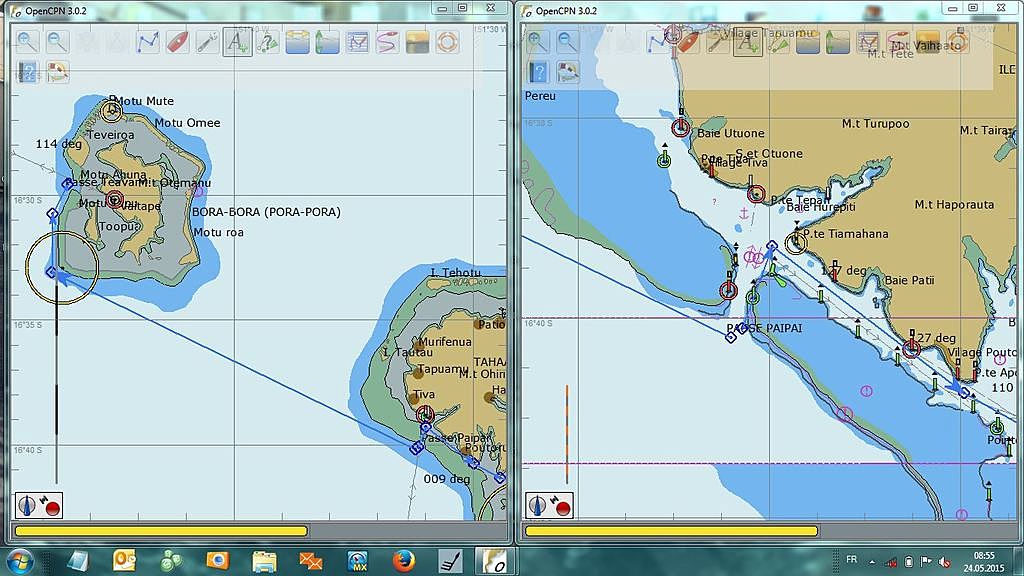Viewport: 1024px width, 576px height.
Task: Toggle tide display in left window
Action: tap(298, 42)
